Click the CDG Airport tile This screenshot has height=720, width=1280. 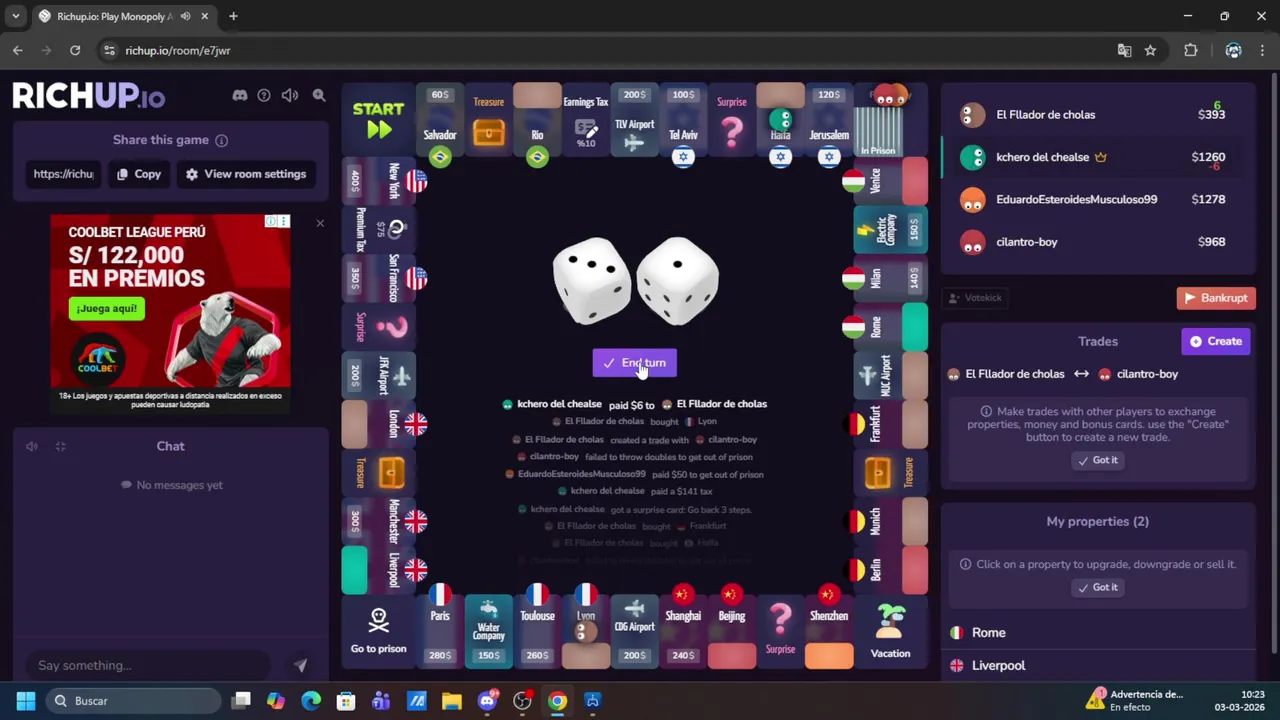[x=634, y=630]
